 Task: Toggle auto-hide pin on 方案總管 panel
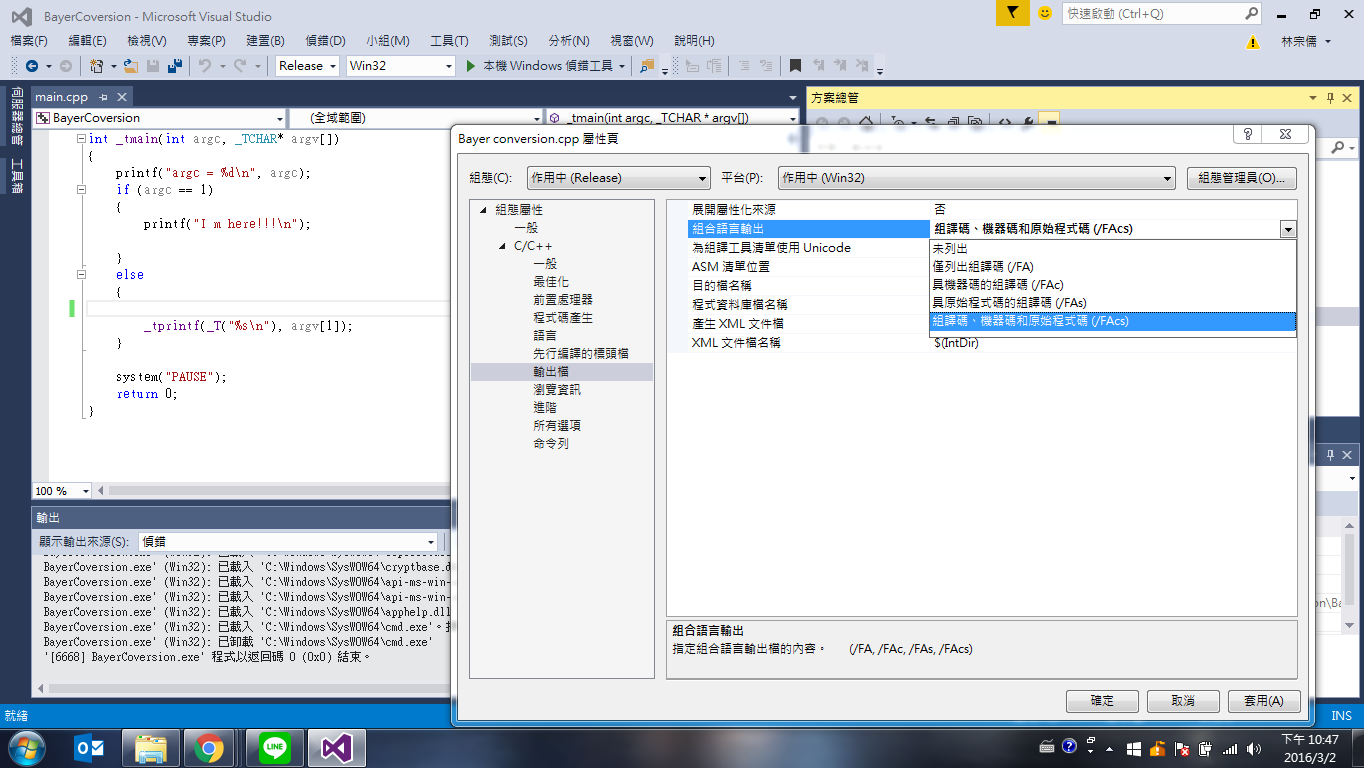[1328, 98]
